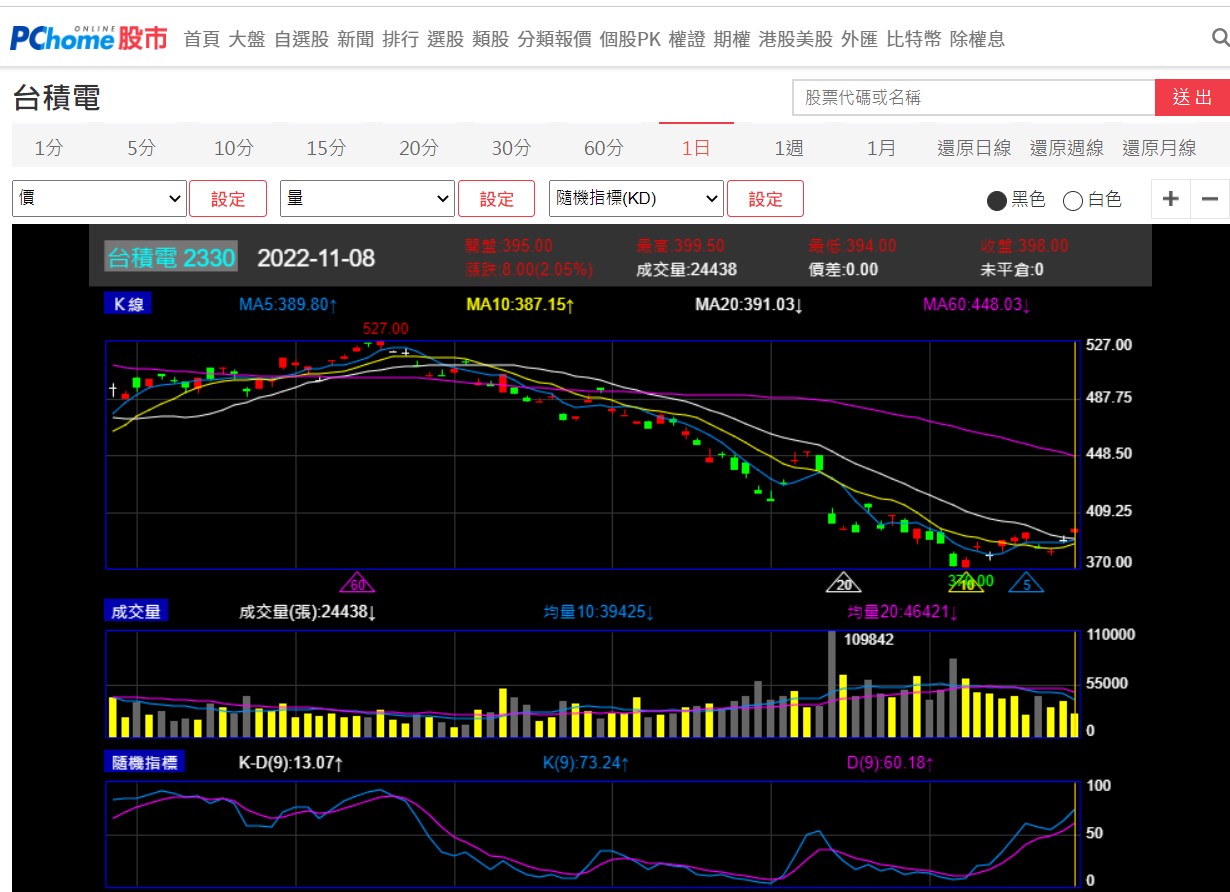This screenshot has width=1230, height=892.
Task: Click the 送出 submit button
Action: point(1192,97)
